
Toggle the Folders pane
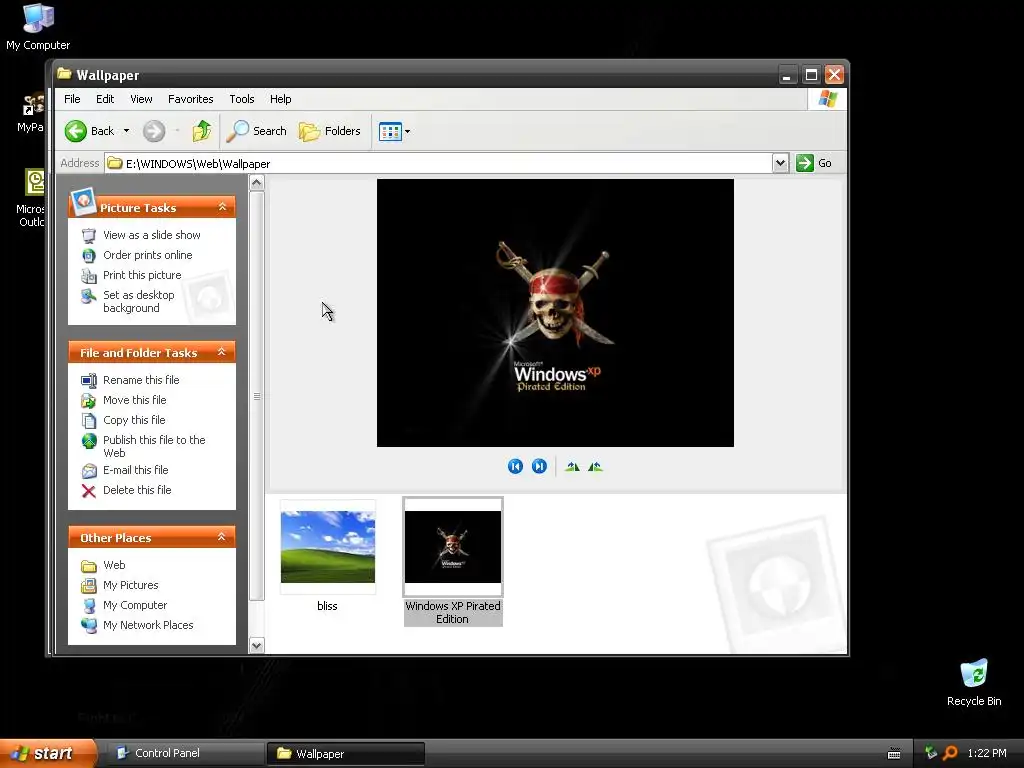click(330, 131)
